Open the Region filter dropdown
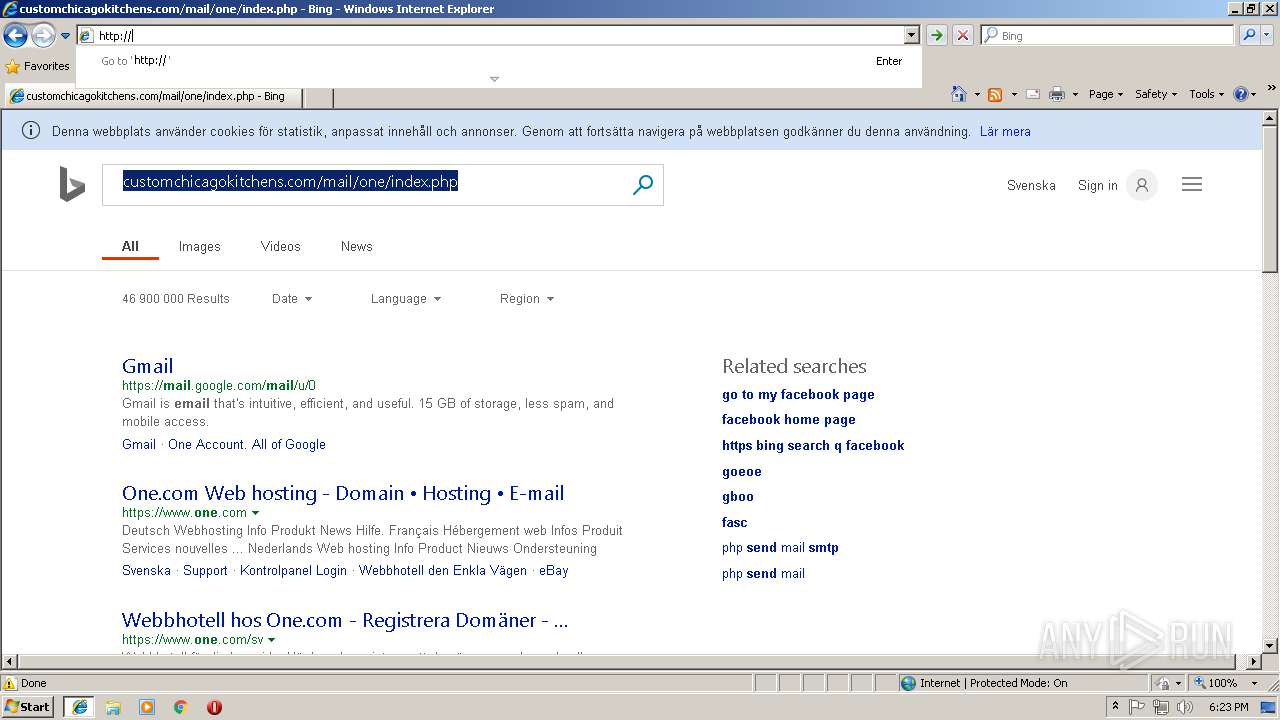The width and height of the screenshot is (1280, 720). (x=527, y=298)
